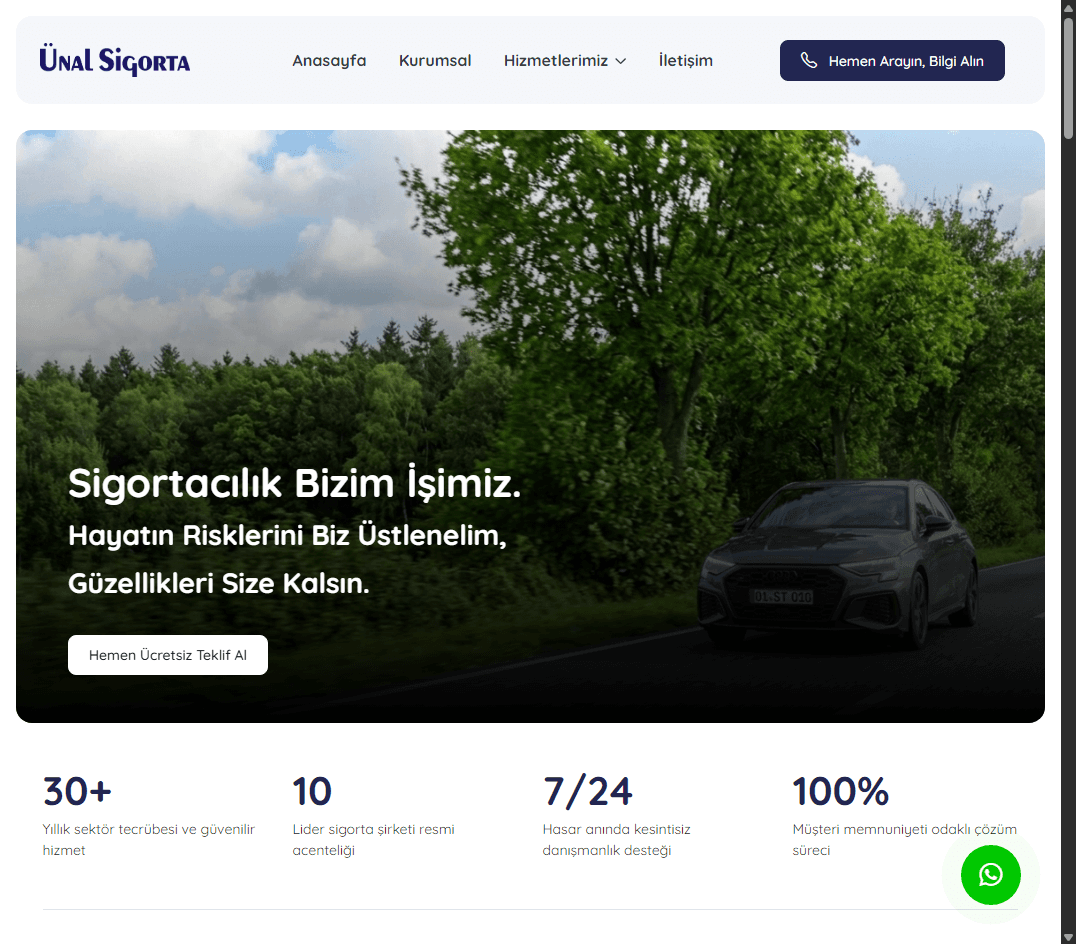Click the car in hero image
1076x944 pixels.
pos(839,561)
